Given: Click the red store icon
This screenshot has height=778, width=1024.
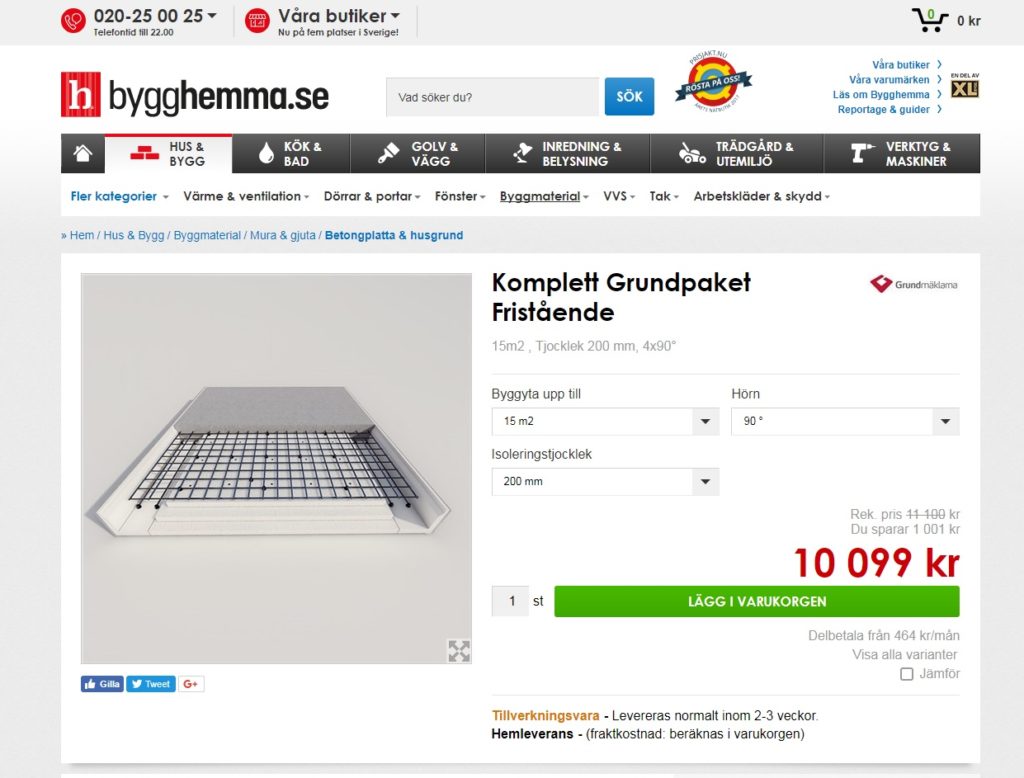Looking at the screenshot, I should [257, 21].
